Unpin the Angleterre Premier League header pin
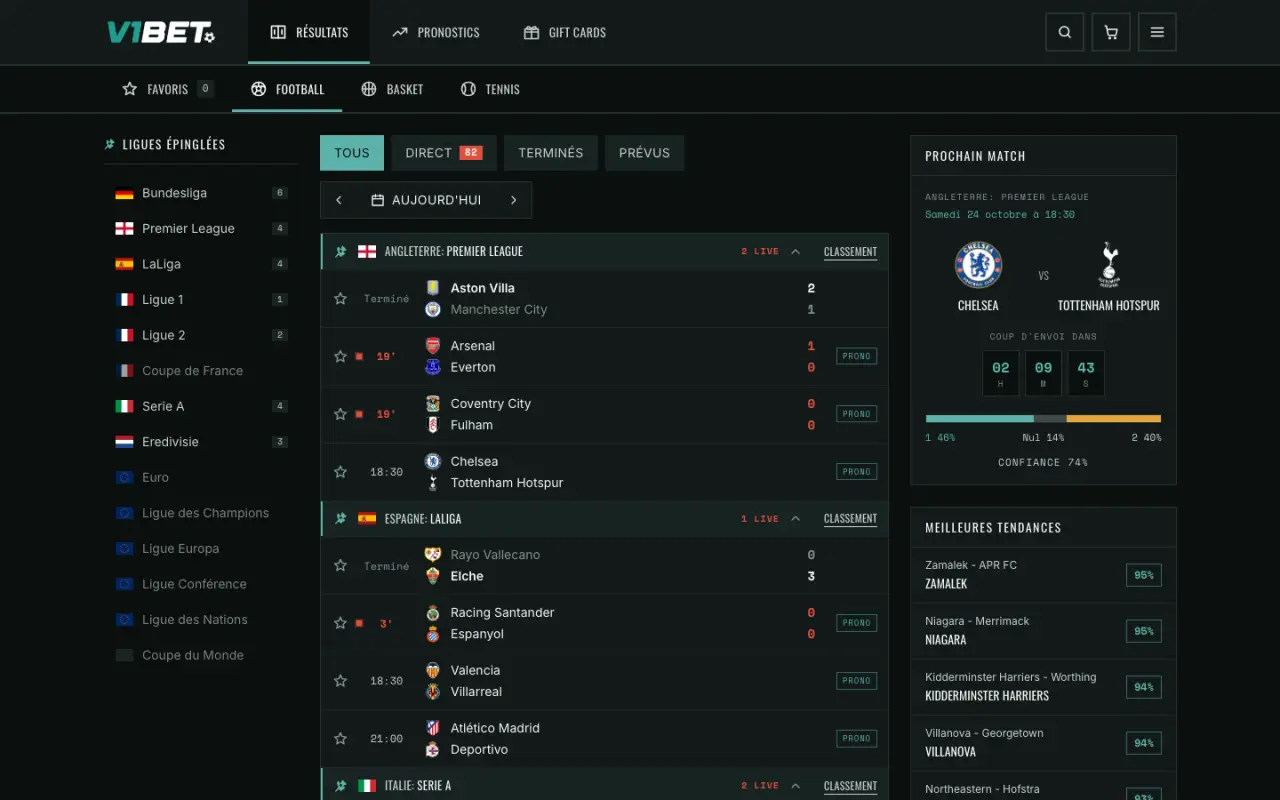Viewport: 1280px width, 800px height. tap(340, 251)
